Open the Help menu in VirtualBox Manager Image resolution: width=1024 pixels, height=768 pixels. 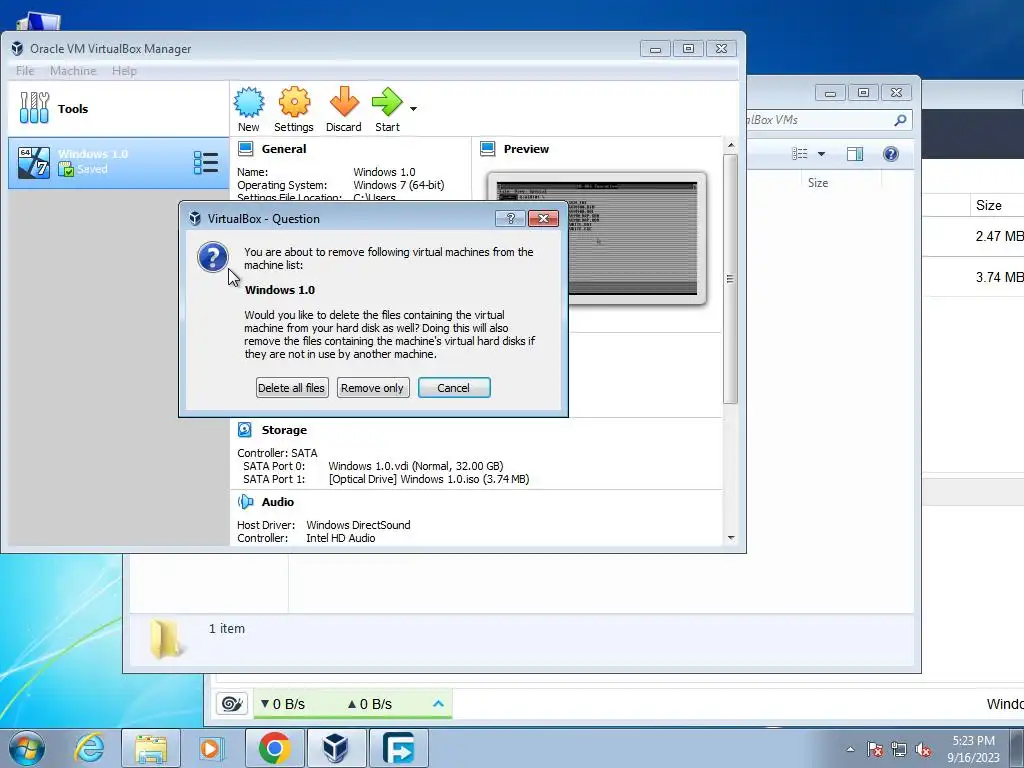click(x=124, y=71)
